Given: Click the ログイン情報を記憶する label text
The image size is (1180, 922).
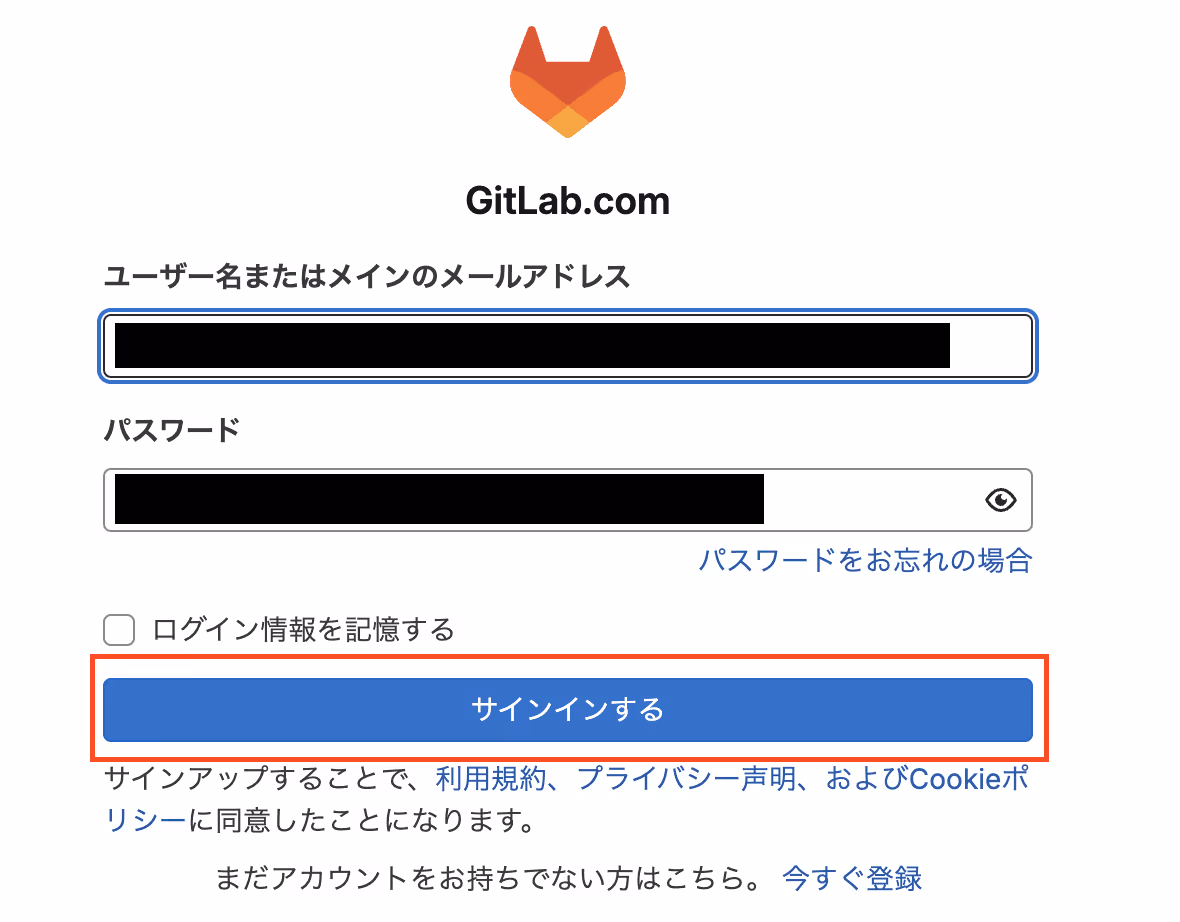Looking at the screenshot, I should (303, 629).
